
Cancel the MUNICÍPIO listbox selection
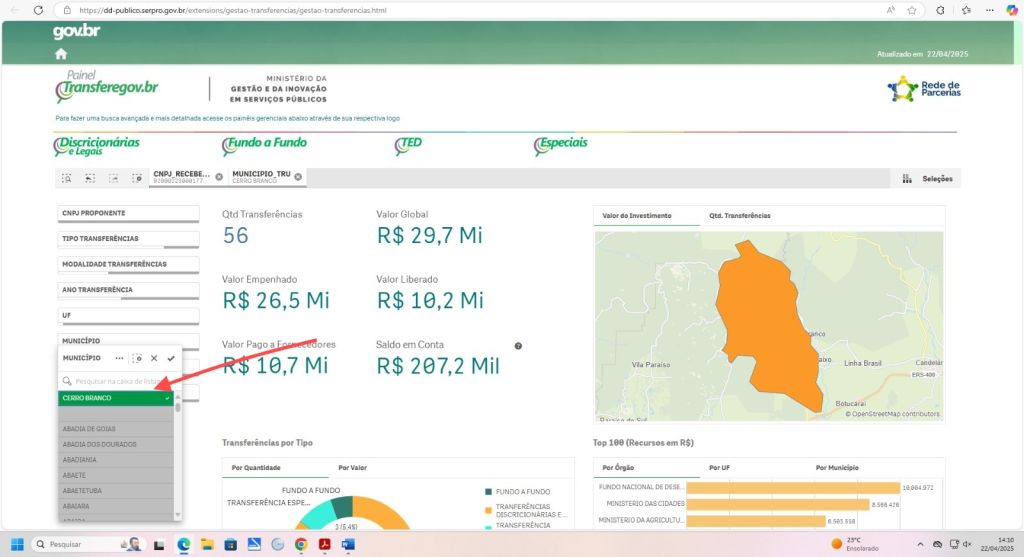tap(154, 358)
